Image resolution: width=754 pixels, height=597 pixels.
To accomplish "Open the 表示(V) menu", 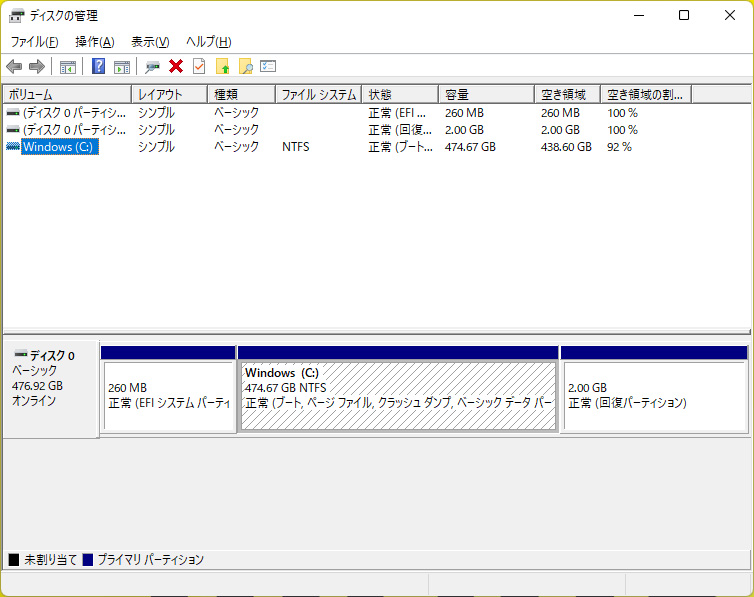I will (x=150, y=42).
